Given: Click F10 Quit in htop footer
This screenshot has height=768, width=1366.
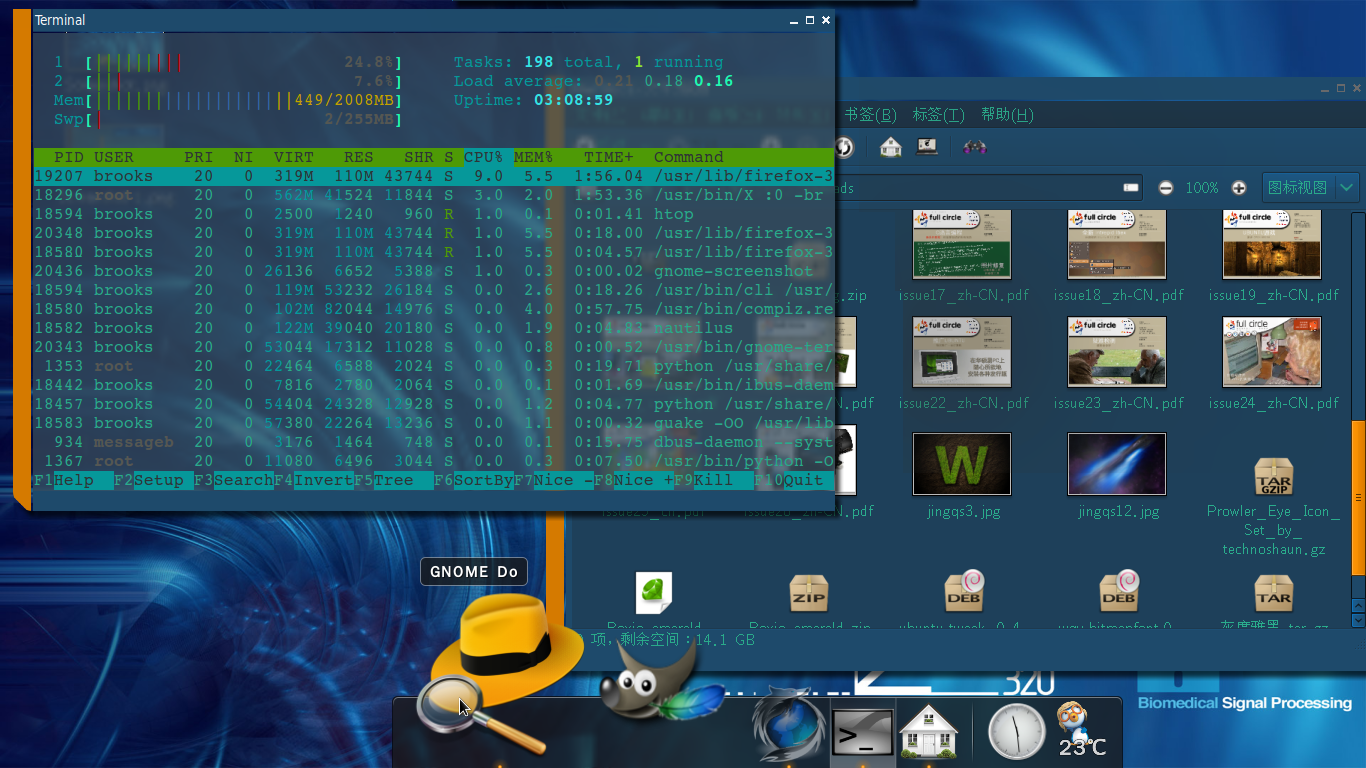Looking at the screenshot, I should 794,480.
